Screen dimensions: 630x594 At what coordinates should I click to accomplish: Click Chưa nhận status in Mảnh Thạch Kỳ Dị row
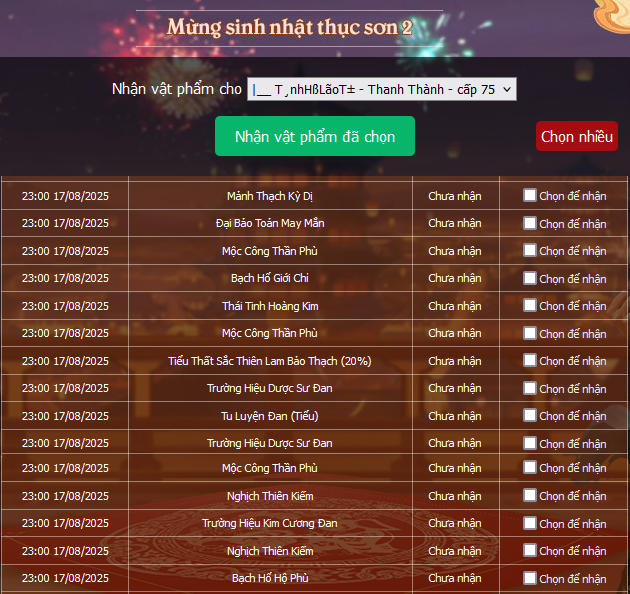point(455,196)
